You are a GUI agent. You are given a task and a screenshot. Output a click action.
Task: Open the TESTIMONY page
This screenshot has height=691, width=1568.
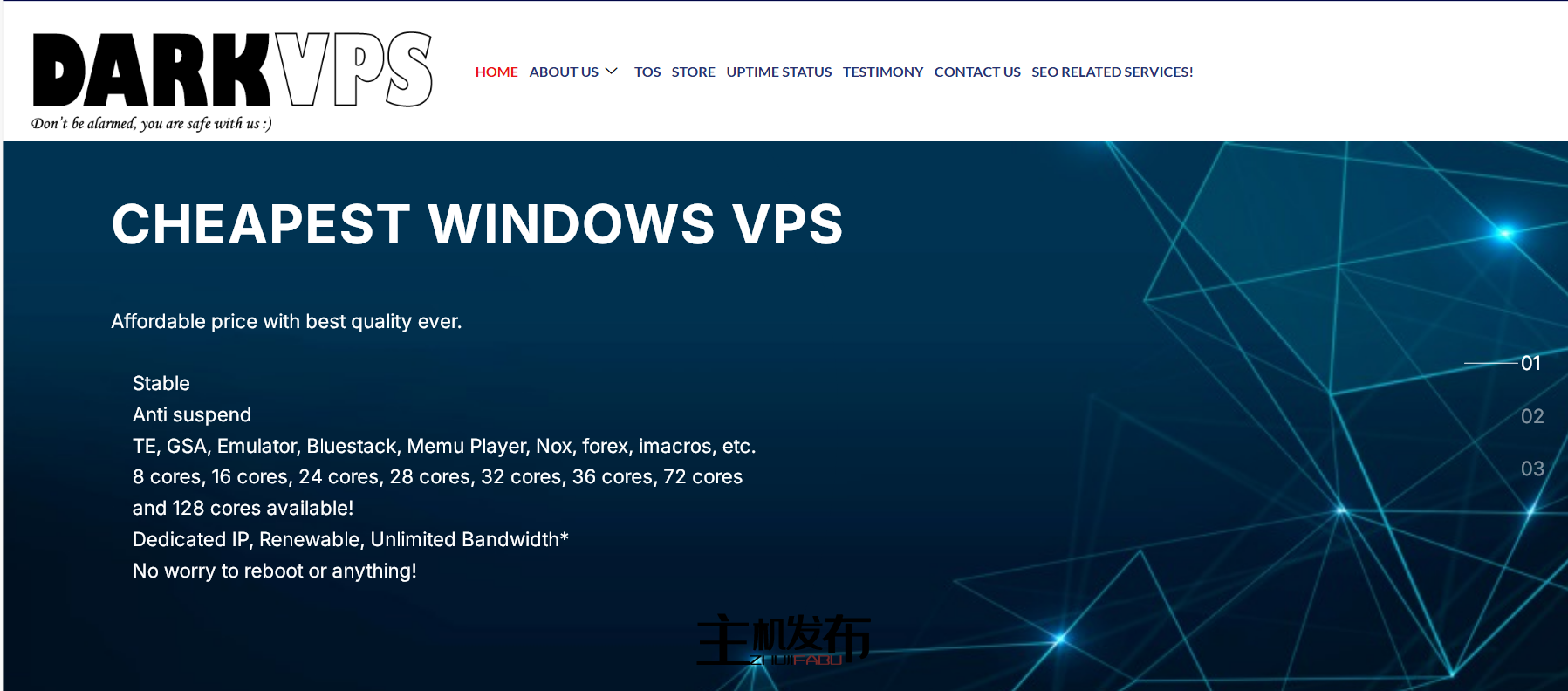tap(882, 72)
